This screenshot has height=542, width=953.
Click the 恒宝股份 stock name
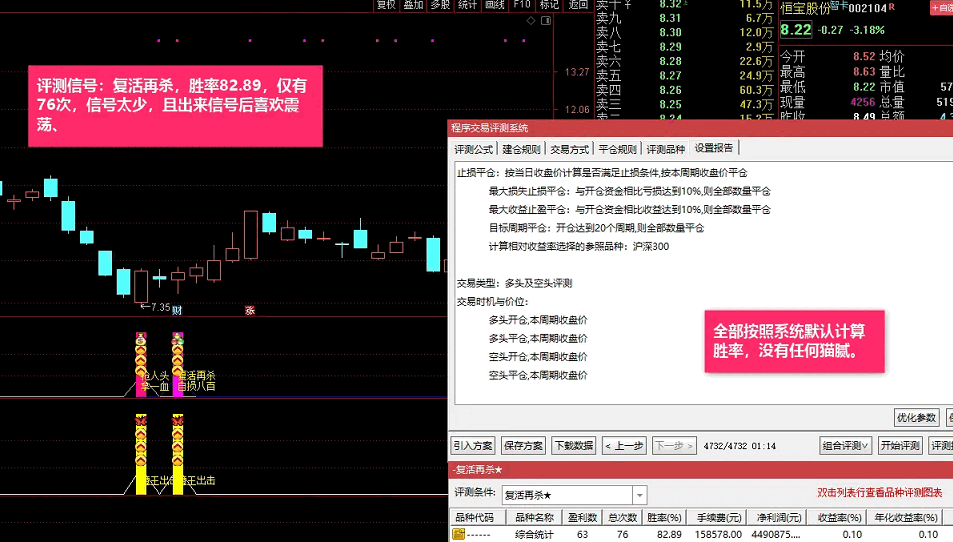[x=805, y=9]
